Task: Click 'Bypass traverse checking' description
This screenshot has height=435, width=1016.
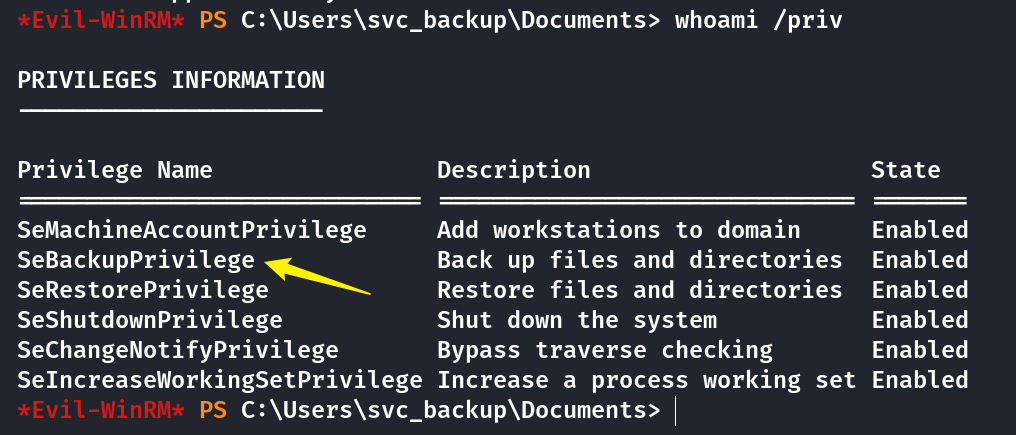Action: [x=605, y=350]
